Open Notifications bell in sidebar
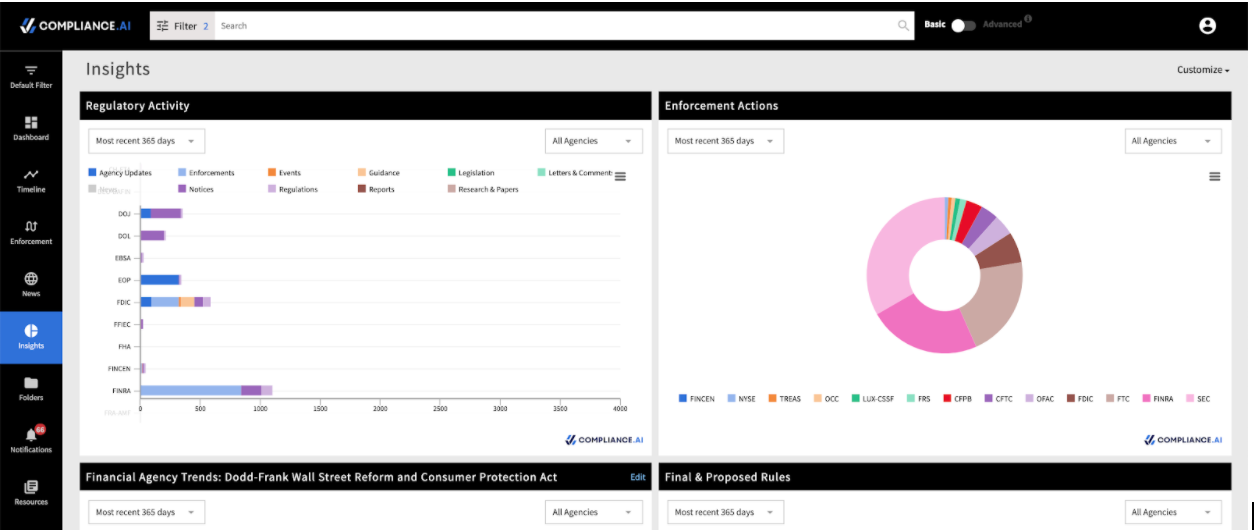Image resolution: width=1254 pixels, height=530 pixels. [x=31, y=439]
